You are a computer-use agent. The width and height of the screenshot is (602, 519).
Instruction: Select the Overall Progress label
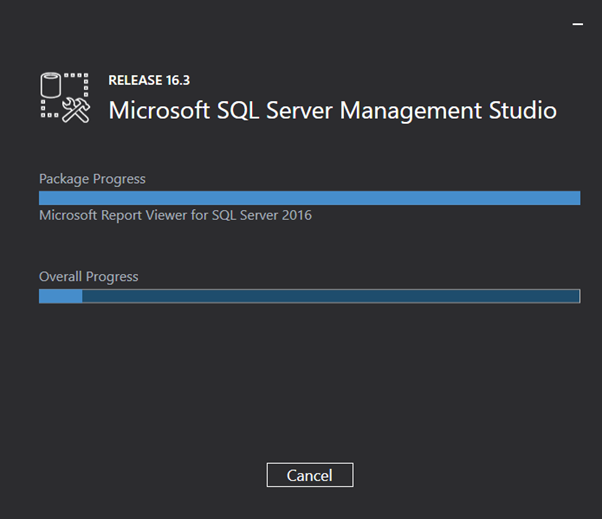coord(89,276)
